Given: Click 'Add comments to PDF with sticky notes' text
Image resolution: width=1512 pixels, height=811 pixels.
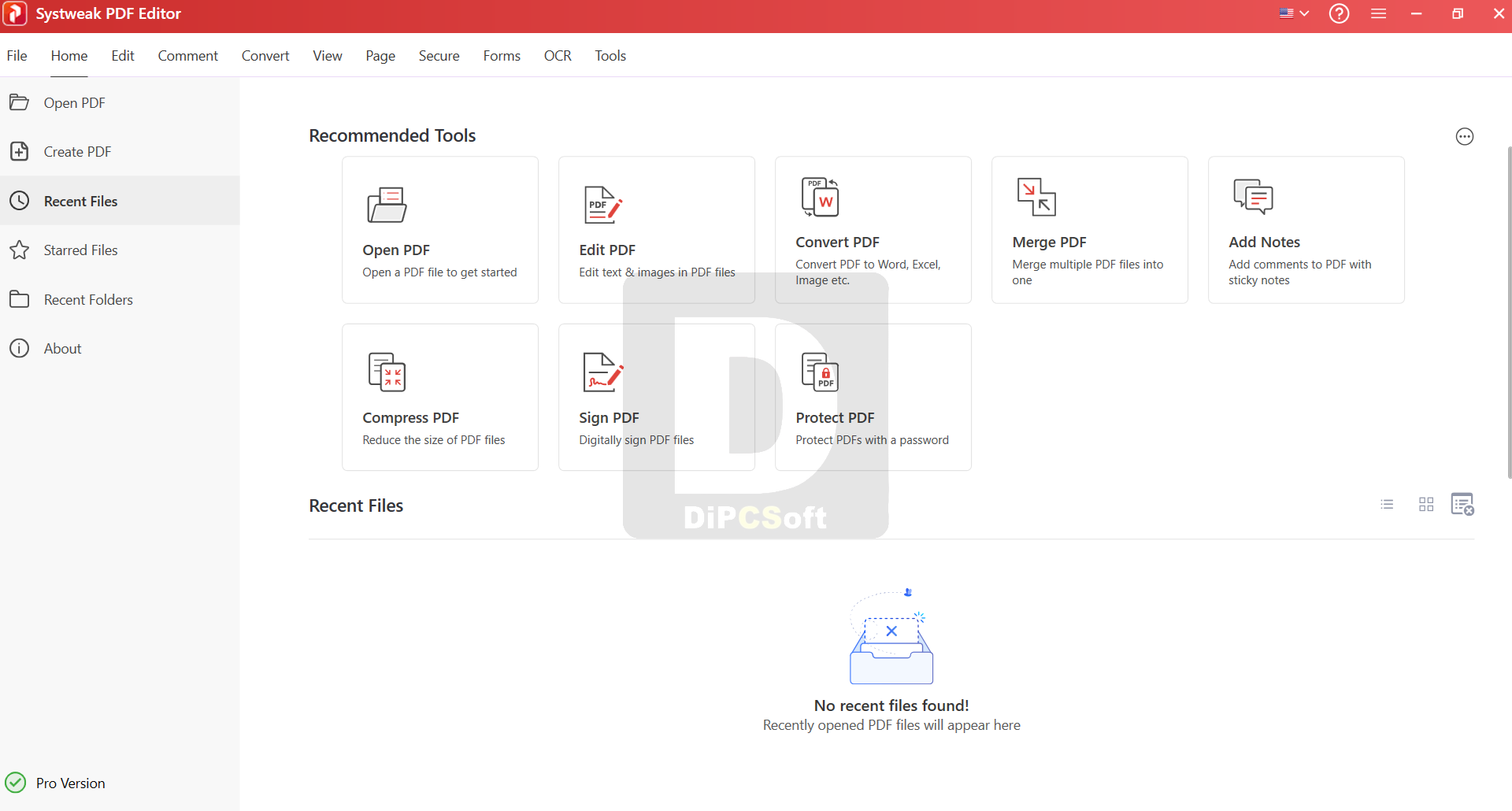Looking at the screenshot, I should click(x=1300, y=272).
